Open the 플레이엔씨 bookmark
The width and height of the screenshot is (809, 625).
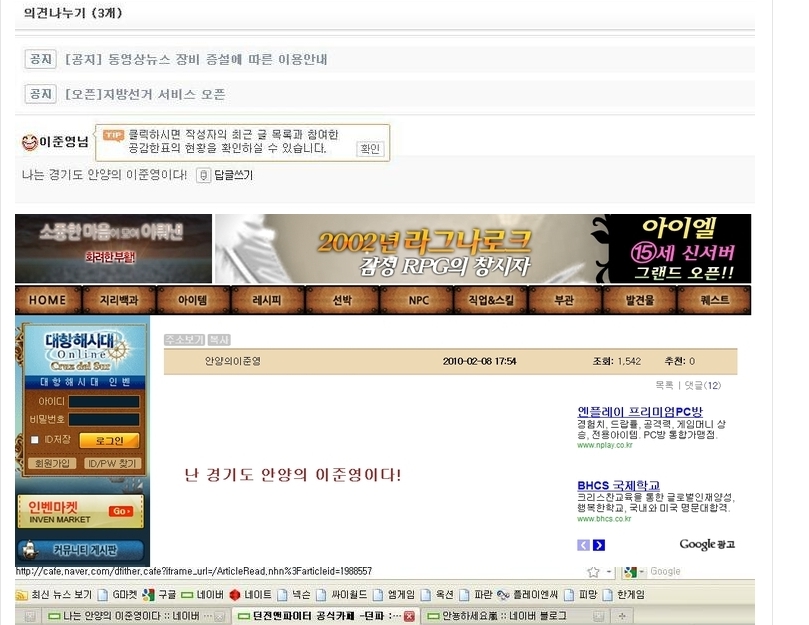[527, 595]
